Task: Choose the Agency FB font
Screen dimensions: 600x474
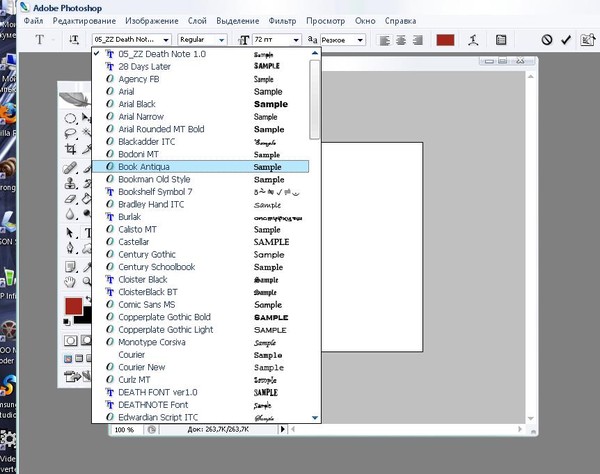Action: [201, 79]
